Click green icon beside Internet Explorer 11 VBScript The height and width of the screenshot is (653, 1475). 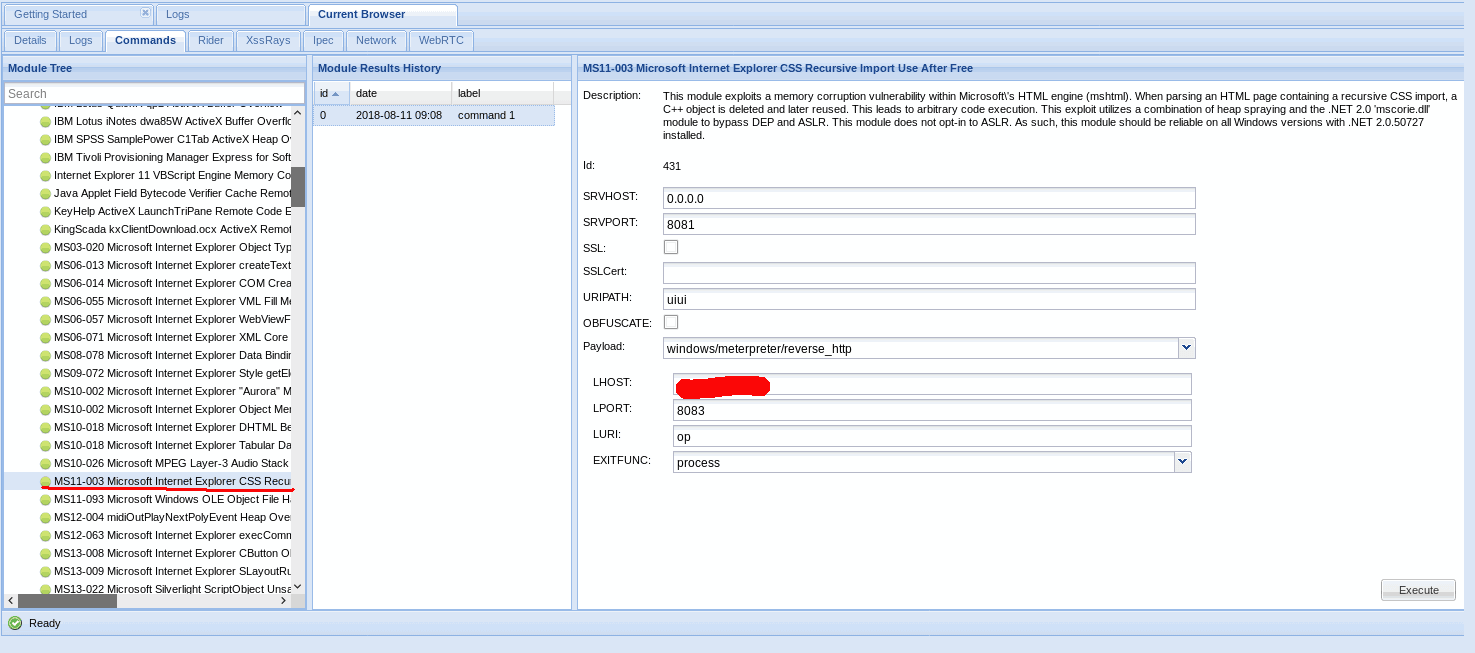45,176
